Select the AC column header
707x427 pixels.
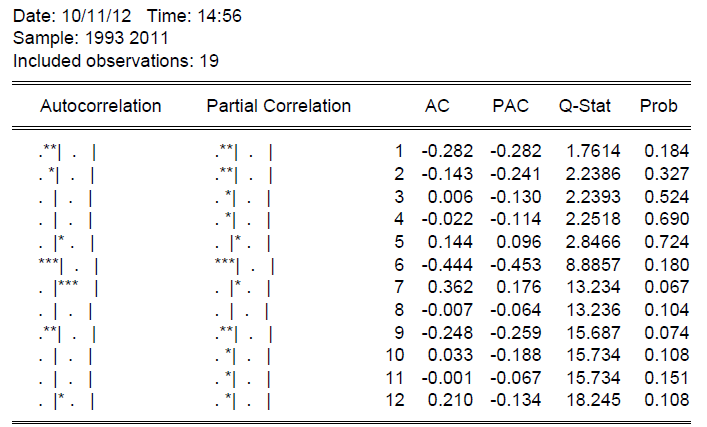437,106
